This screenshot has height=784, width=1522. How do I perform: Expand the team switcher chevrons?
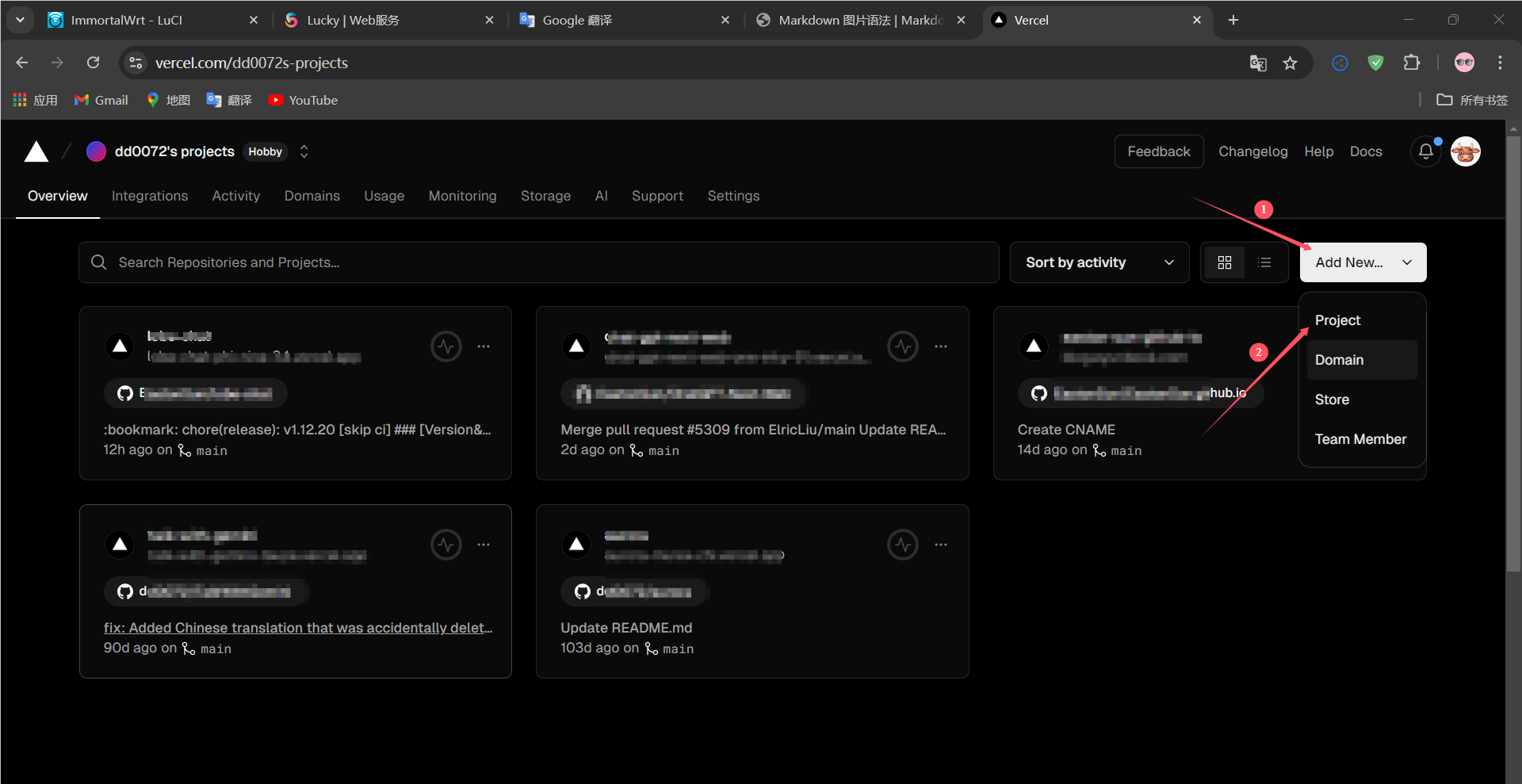pyautogui.click(x=304, y=151)
